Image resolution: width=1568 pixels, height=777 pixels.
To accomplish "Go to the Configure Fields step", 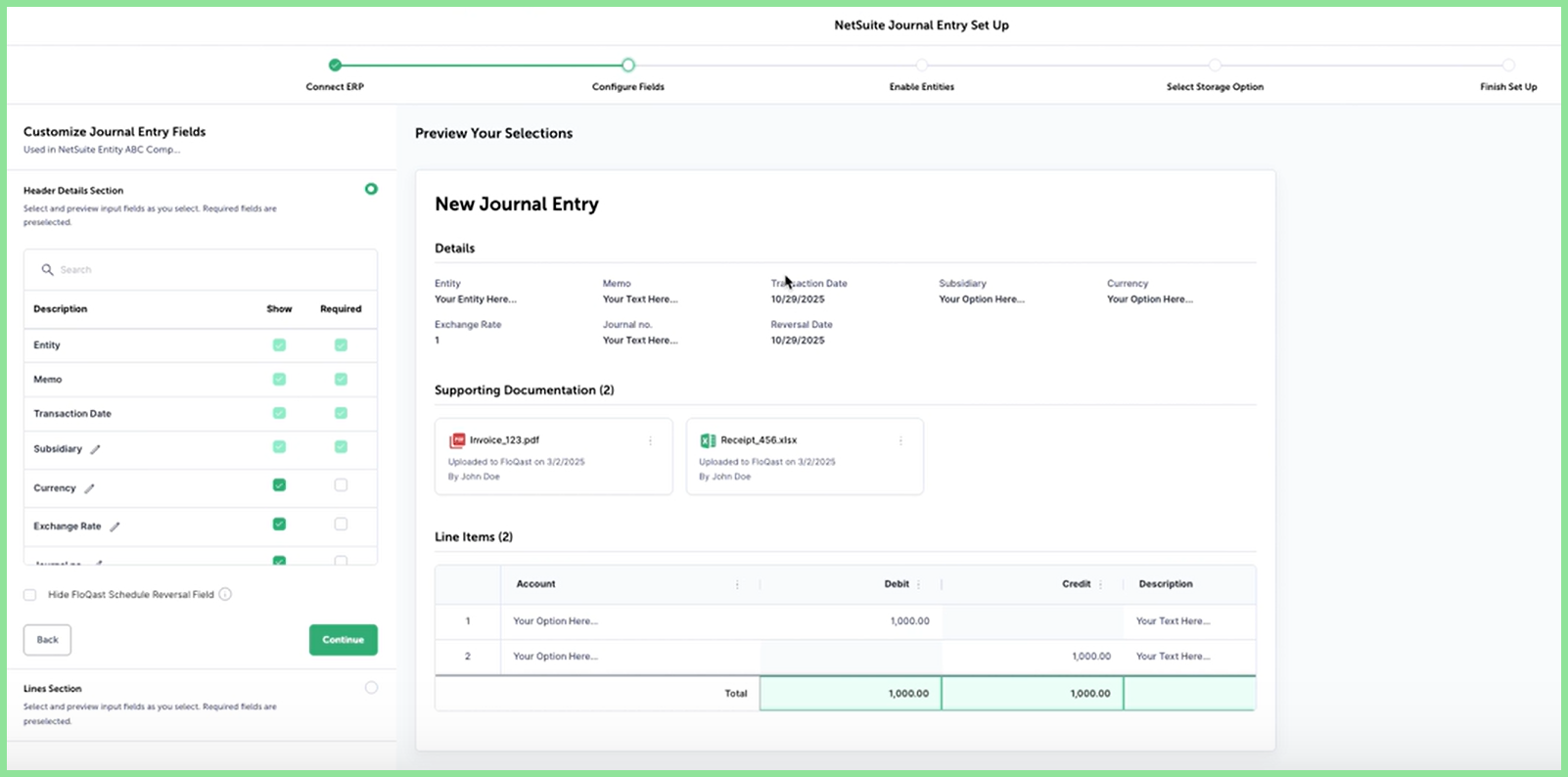I will [x=628, y=65].
